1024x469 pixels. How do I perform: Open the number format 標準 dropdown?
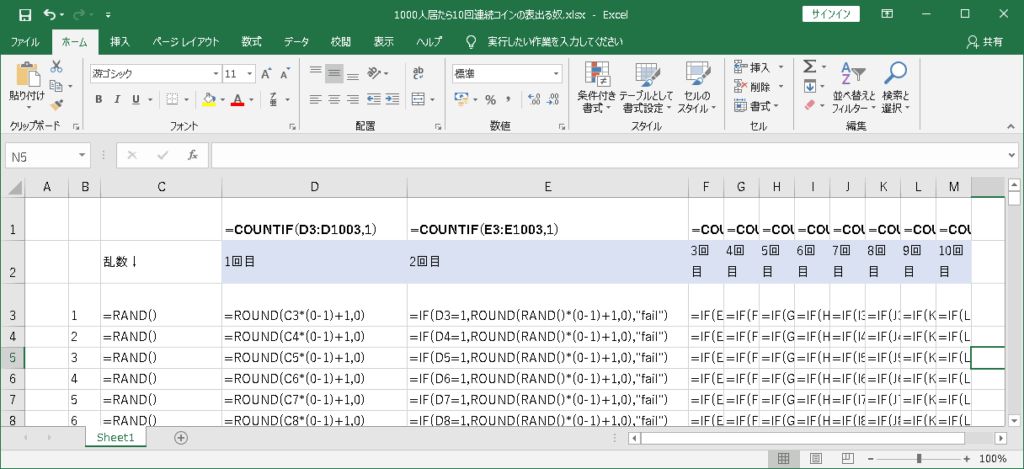coord(555,74)
